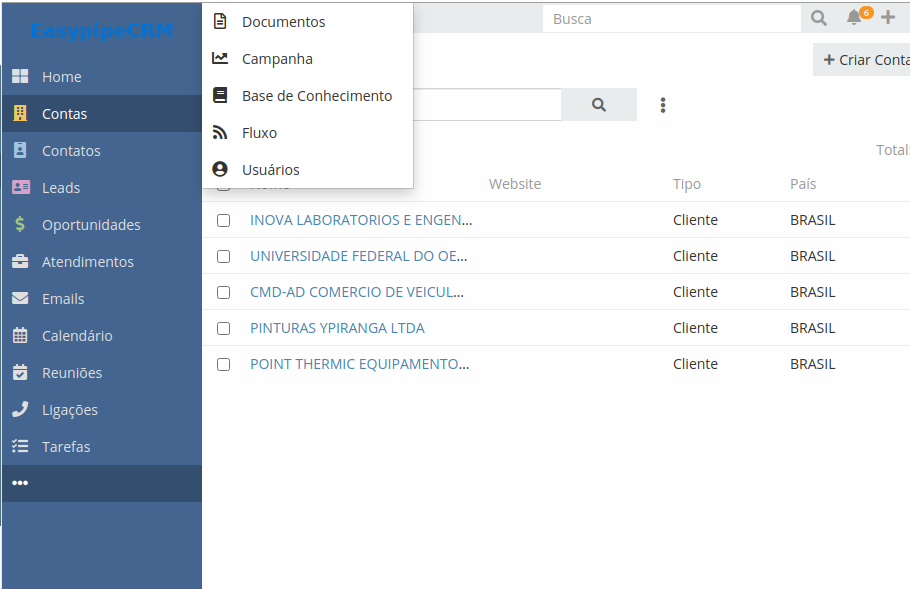Click the accounts list filter text field
Image resolution: width=910 pixels, height=589 pixels.
click(x=487, y=104)
